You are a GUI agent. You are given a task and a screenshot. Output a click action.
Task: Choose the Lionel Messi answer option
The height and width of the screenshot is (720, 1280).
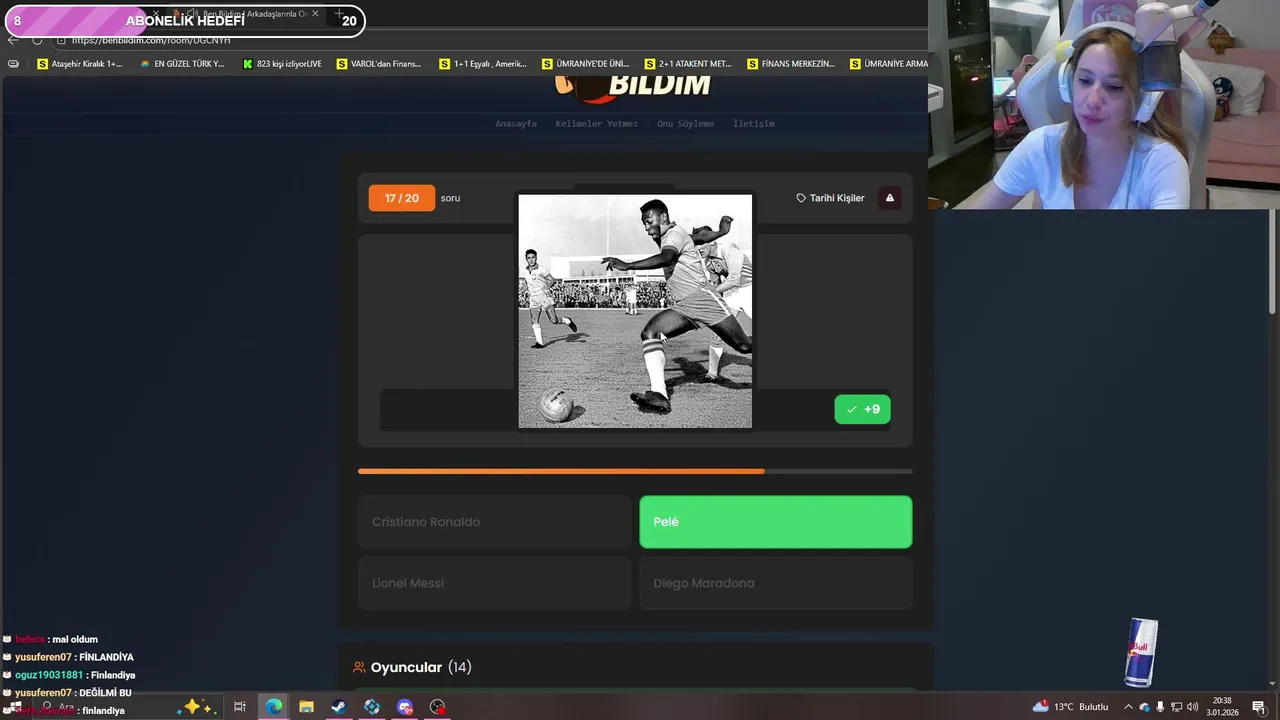click(x=494, y=583)
